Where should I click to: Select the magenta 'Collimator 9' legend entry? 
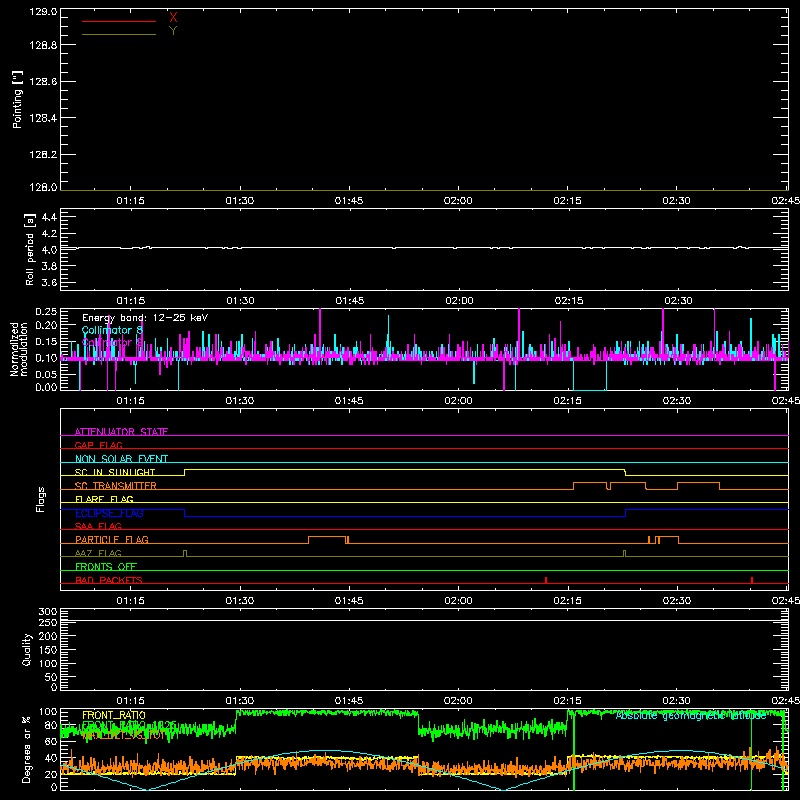112,342
